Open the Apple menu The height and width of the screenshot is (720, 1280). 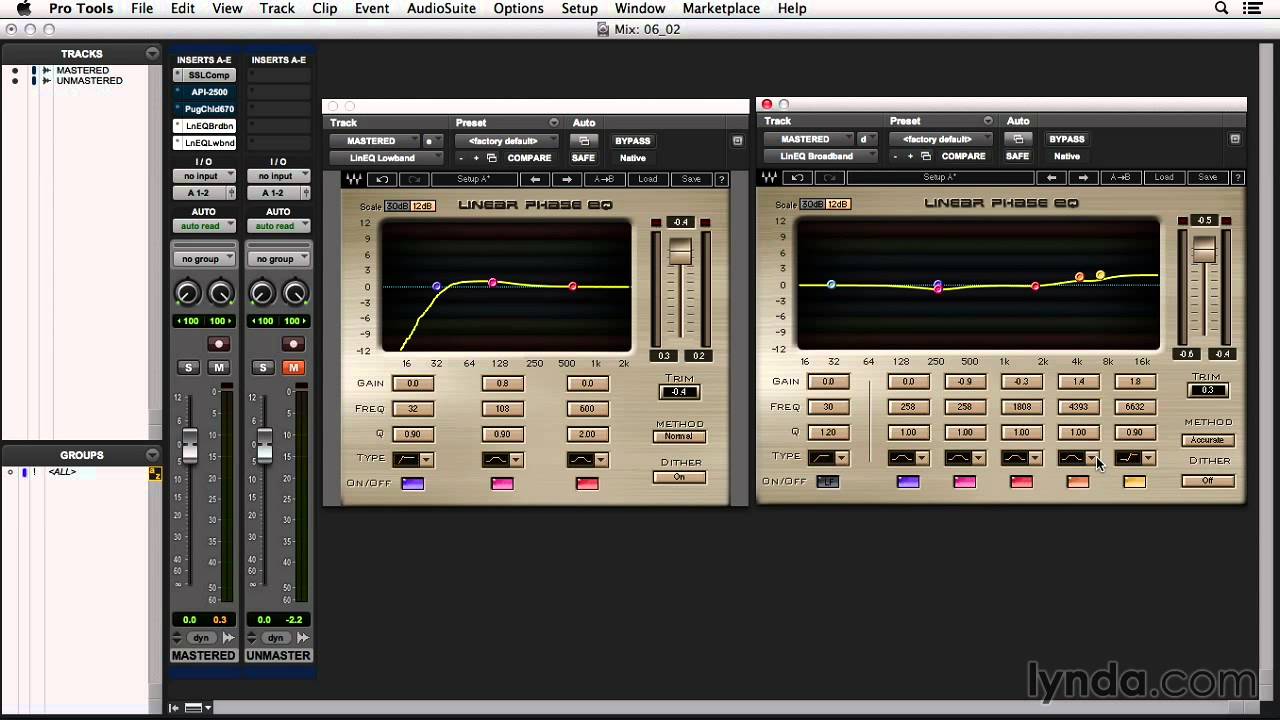23,8
